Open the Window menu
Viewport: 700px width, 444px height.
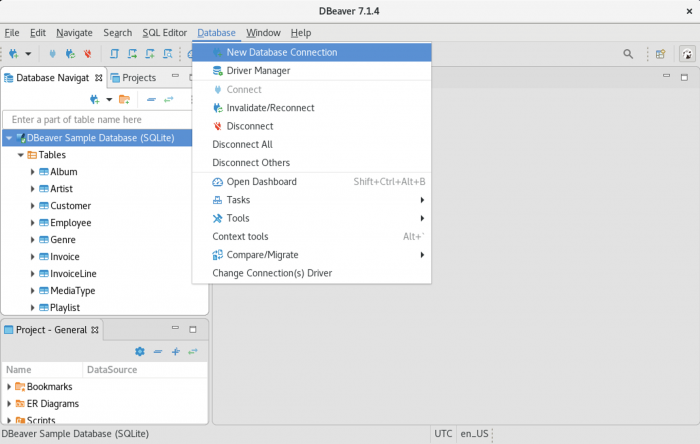263,33
